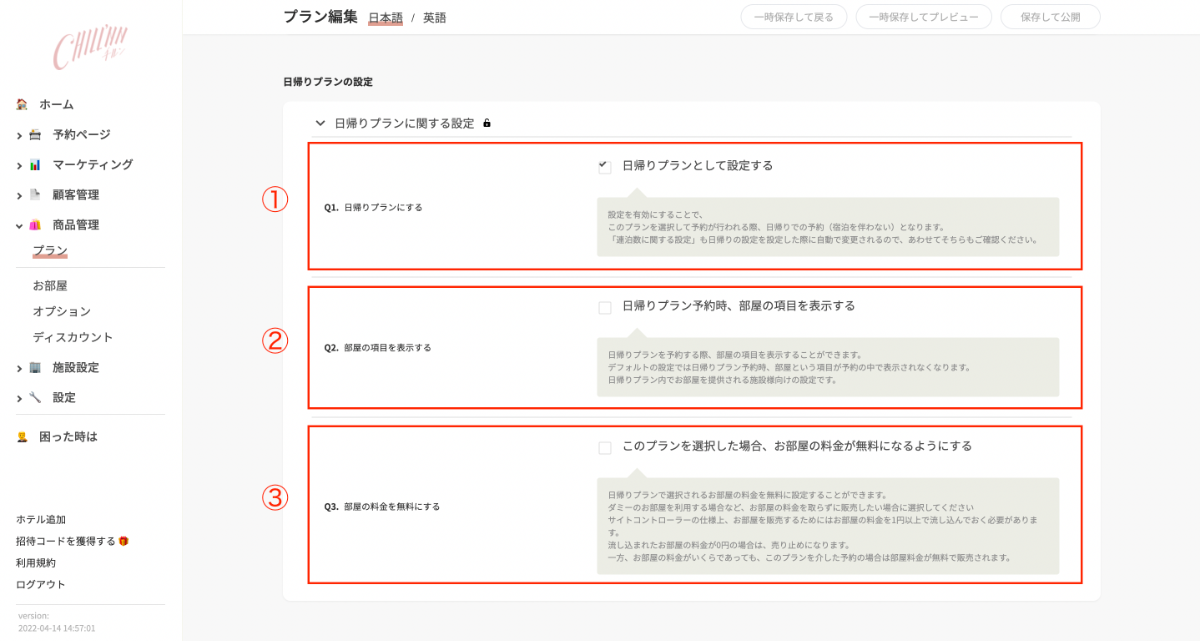Expand the 予約ページ sidebar arrow

point(19,135)
